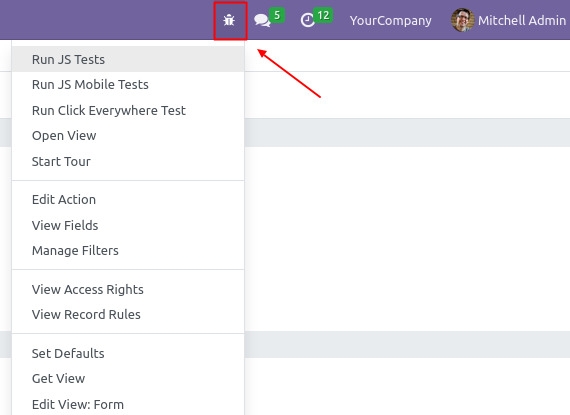Choose Edit Action
The height and width of the screenshot is (415, 570).
click(128, 200)
